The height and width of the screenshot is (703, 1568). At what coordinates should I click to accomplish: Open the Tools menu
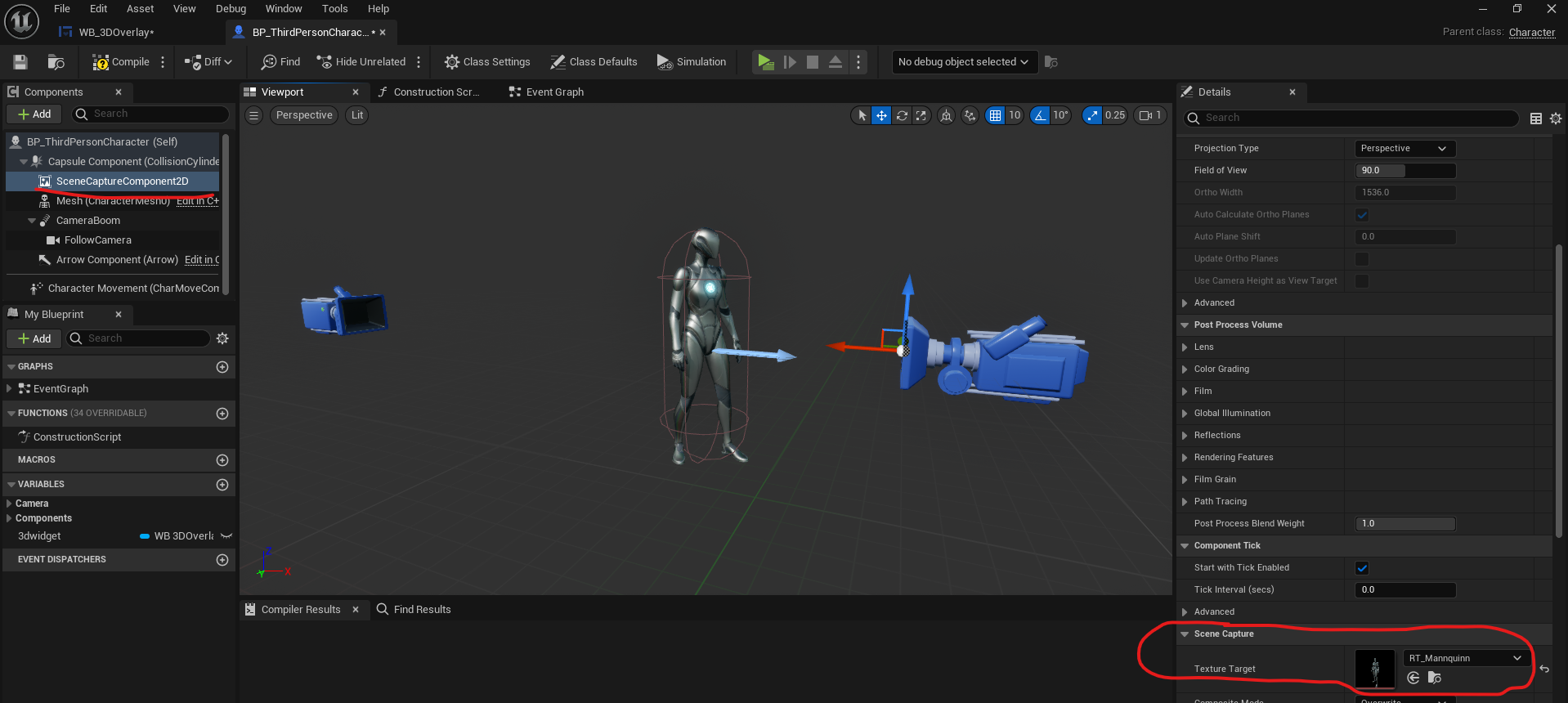335,9
